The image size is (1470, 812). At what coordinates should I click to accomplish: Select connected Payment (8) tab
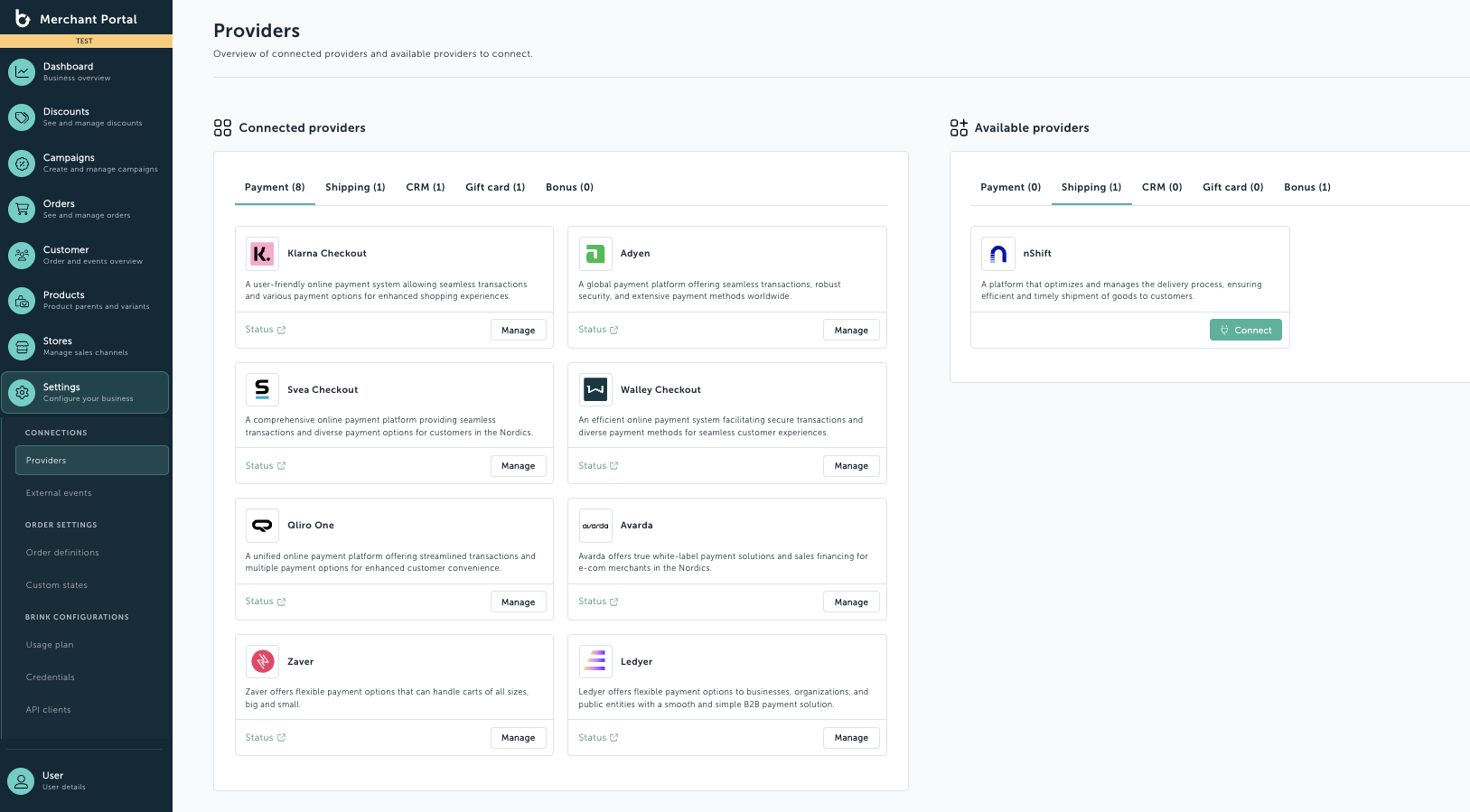(275, 187)
